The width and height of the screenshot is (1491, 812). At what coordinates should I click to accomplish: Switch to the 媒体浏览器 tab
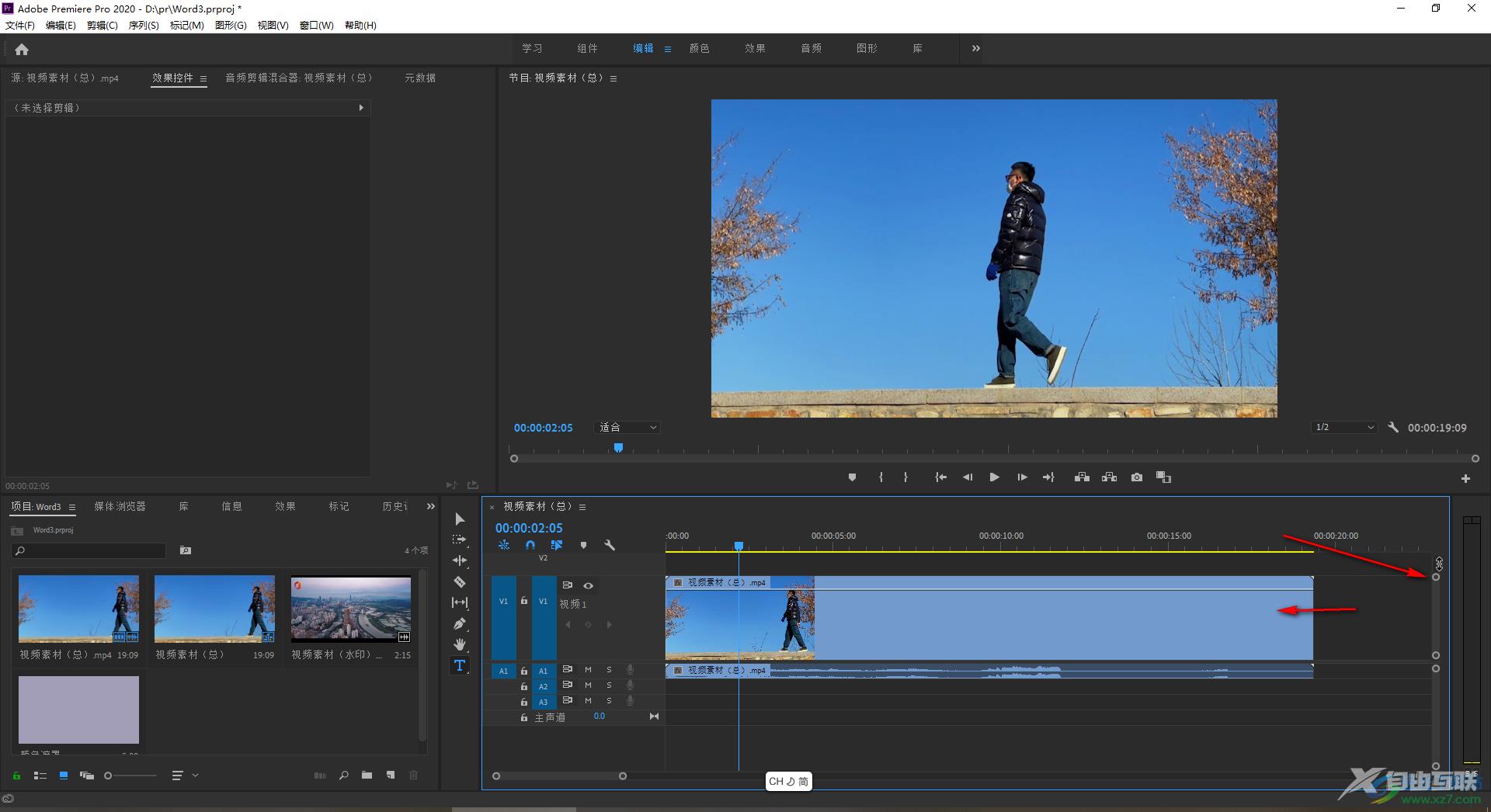(x=120, y=506)
